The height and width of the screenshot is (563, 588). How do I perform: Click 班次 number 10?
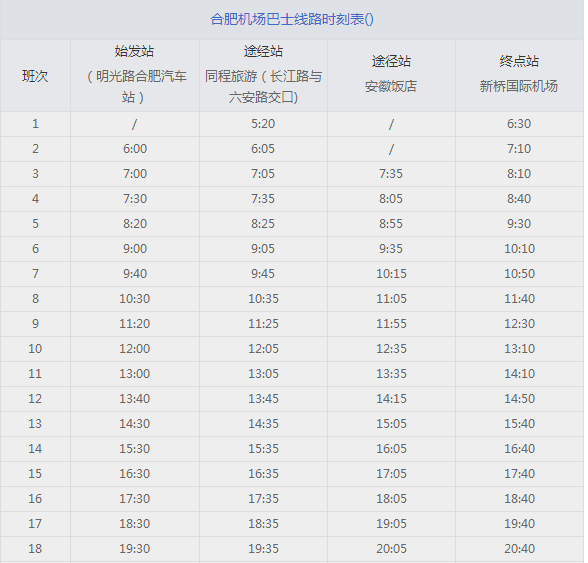pyautogui.click(x=35, y=349)
